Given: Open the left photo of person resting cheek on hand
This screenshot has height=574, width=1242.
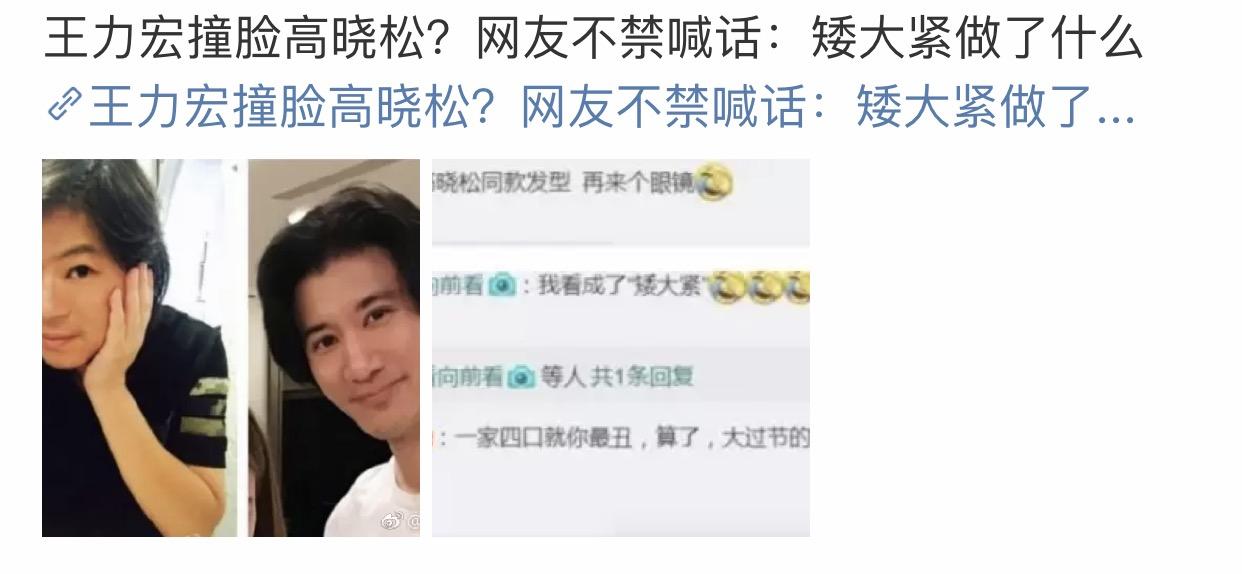Looking at the screenshot, I should 139,348.
